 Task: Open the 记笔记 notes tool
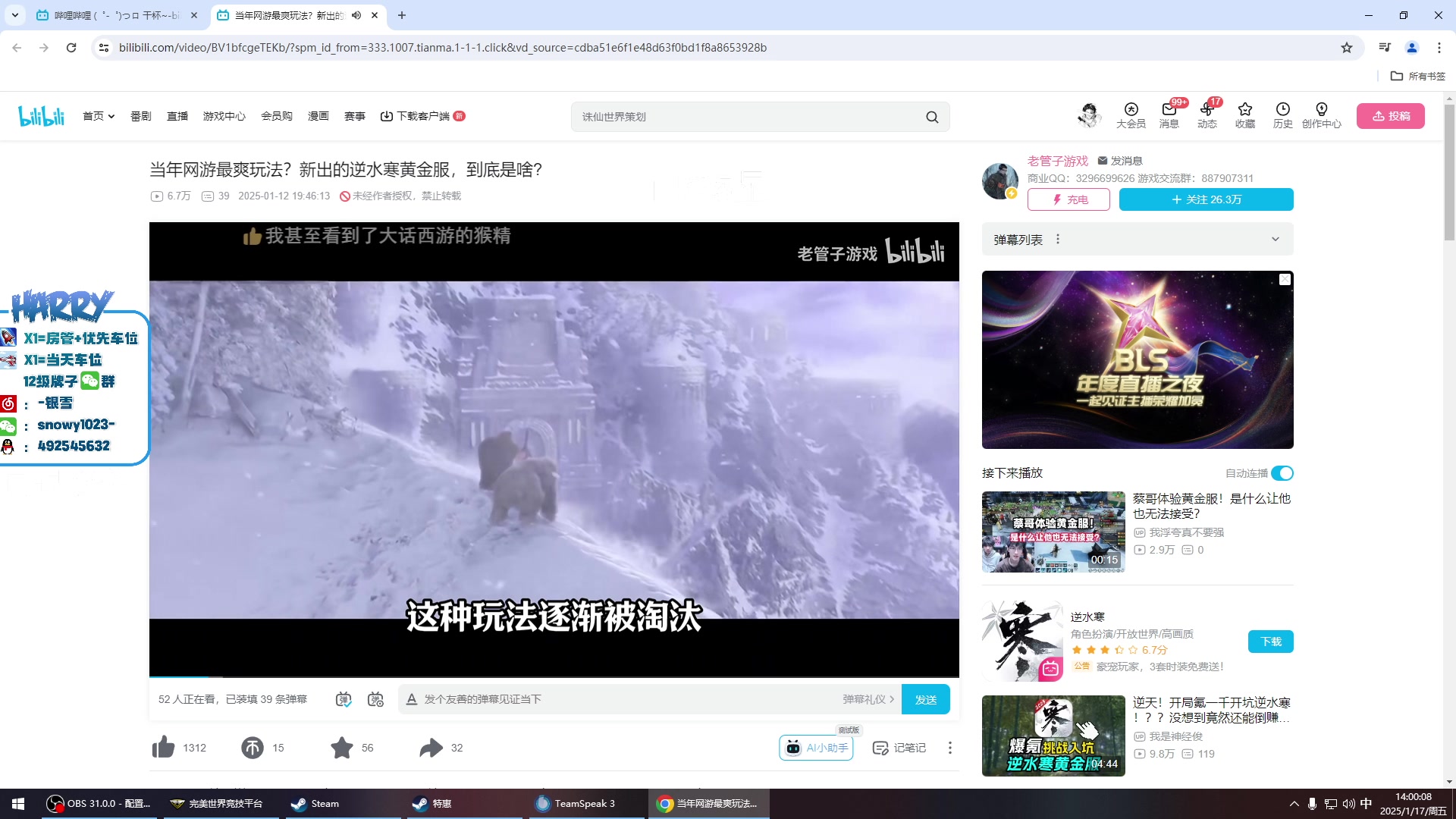[899, 748]
